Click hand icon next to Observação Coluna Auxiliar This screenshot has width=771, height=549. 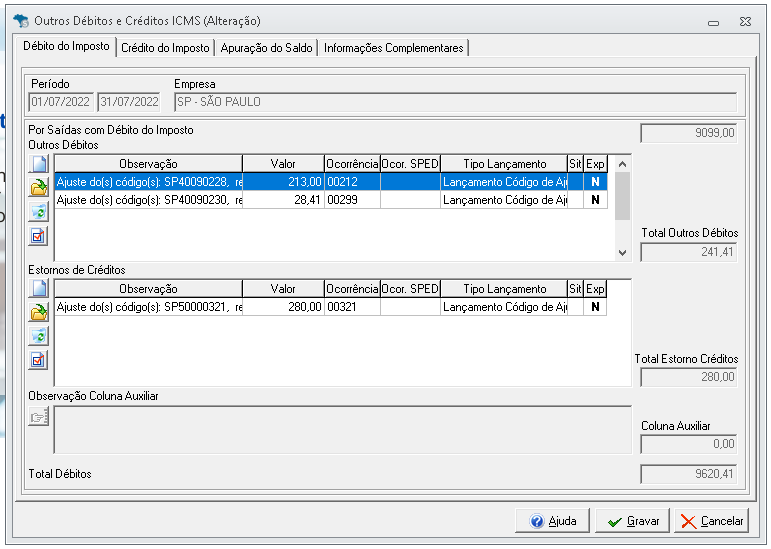point(38,417)
